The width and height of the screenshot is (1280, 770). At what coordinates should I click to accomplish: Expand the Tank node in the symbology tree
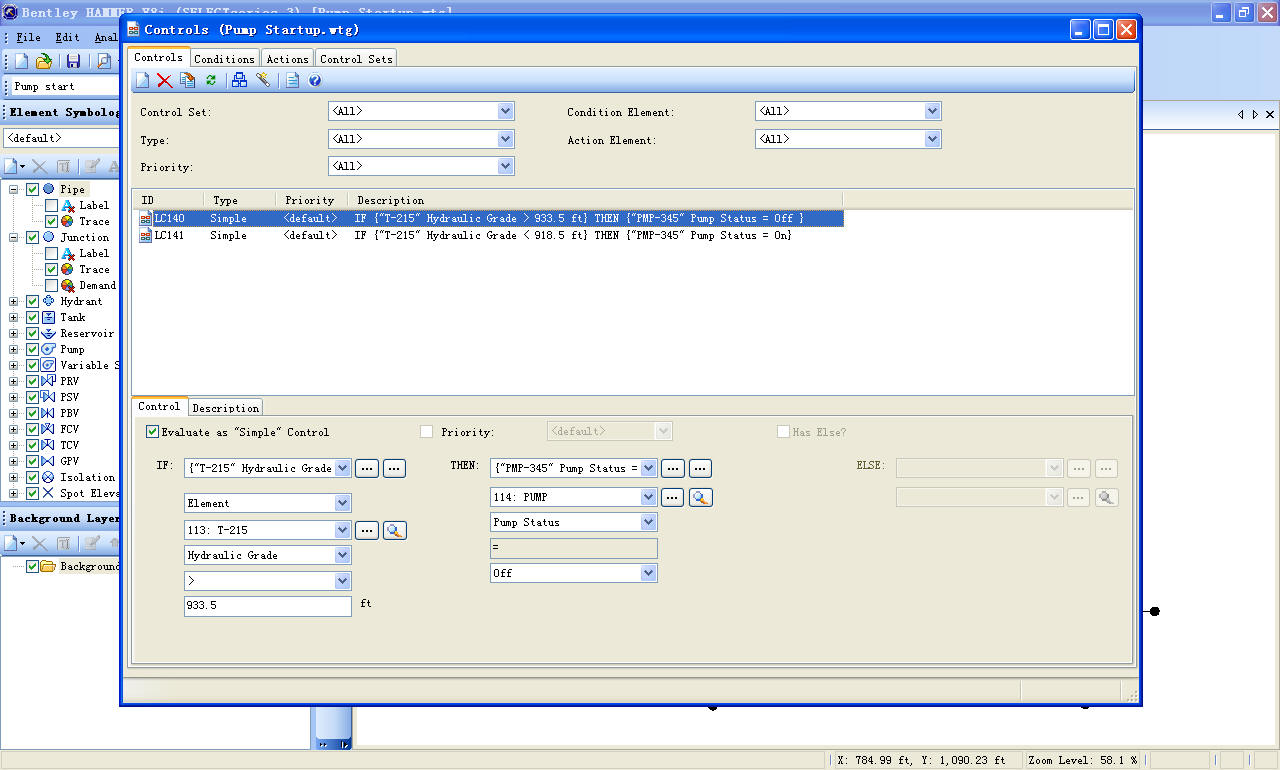[14, 317]
